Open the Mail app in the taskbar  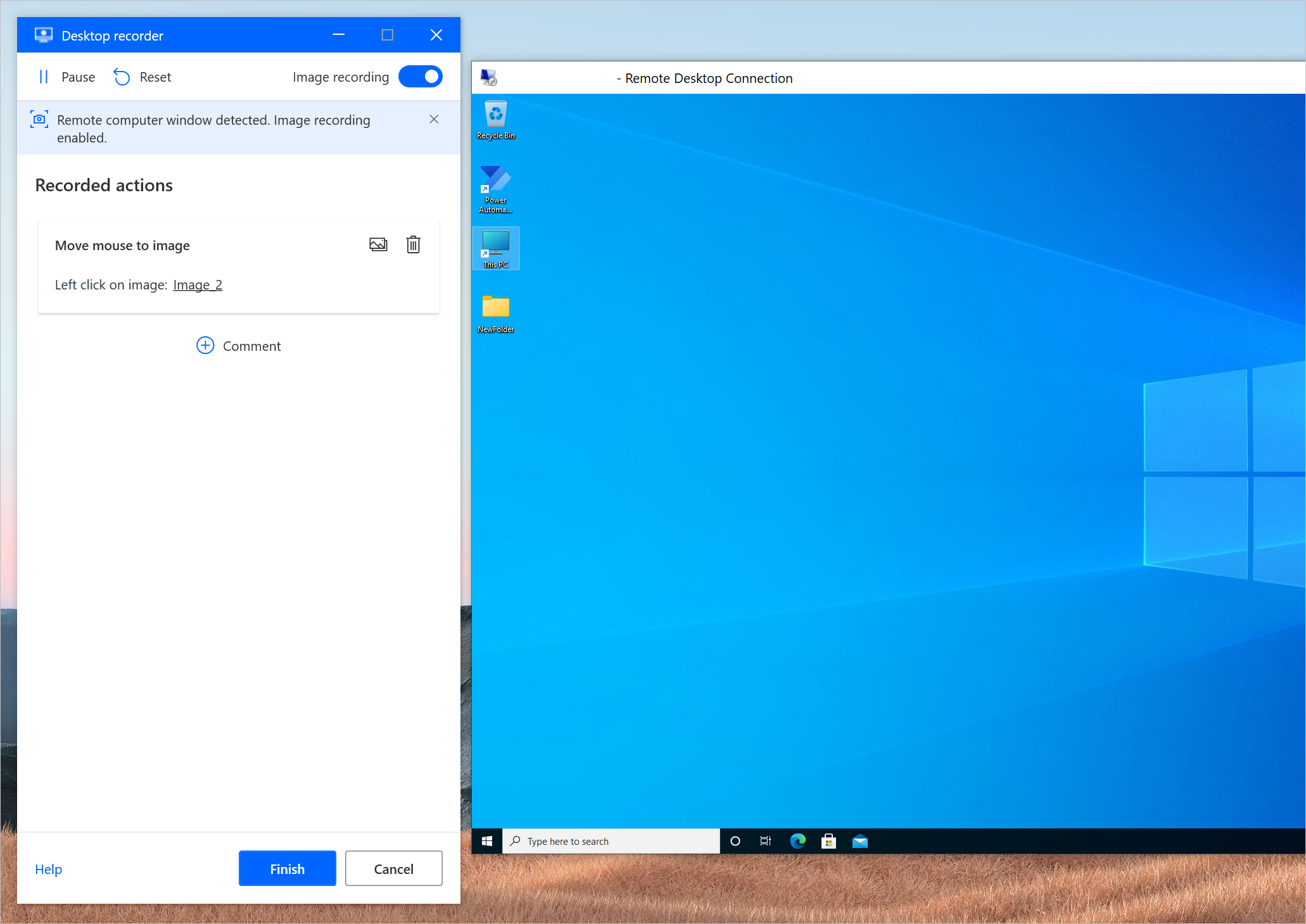[x=859, y=841]
